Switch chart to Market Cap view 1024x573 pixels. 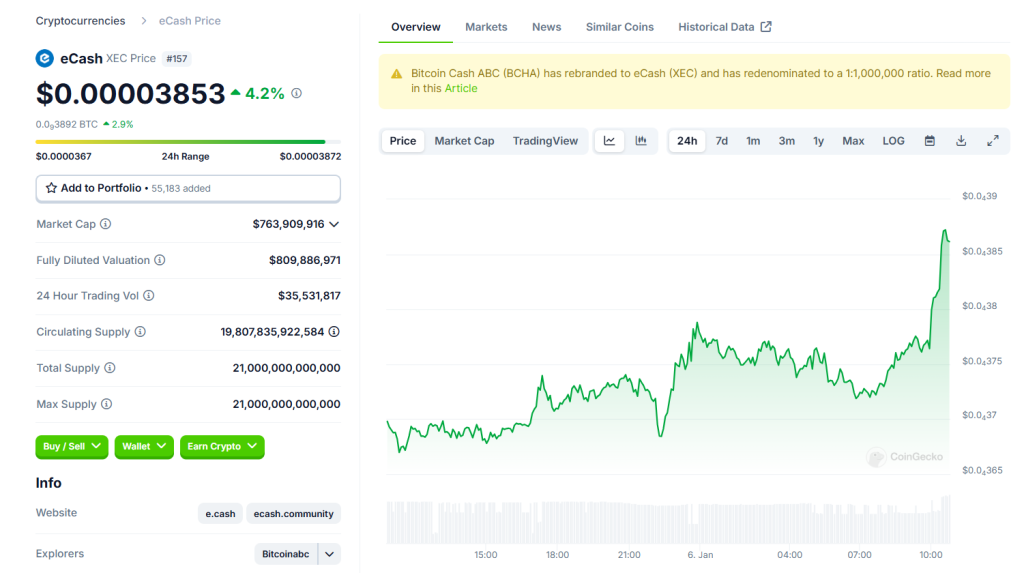pos(464,141)
